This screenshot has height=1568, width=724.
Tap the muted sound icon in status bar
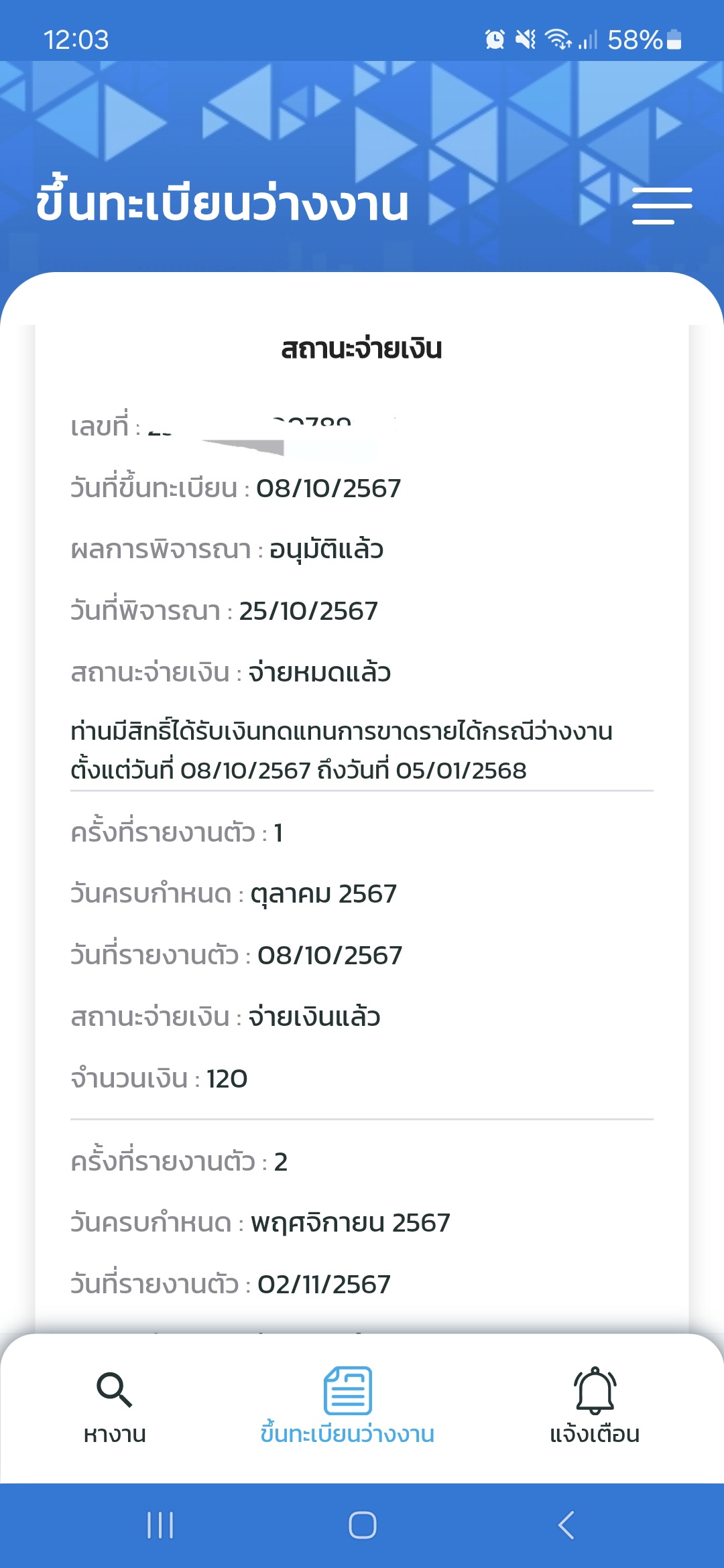pyautogui.click(x=526, y=40)
